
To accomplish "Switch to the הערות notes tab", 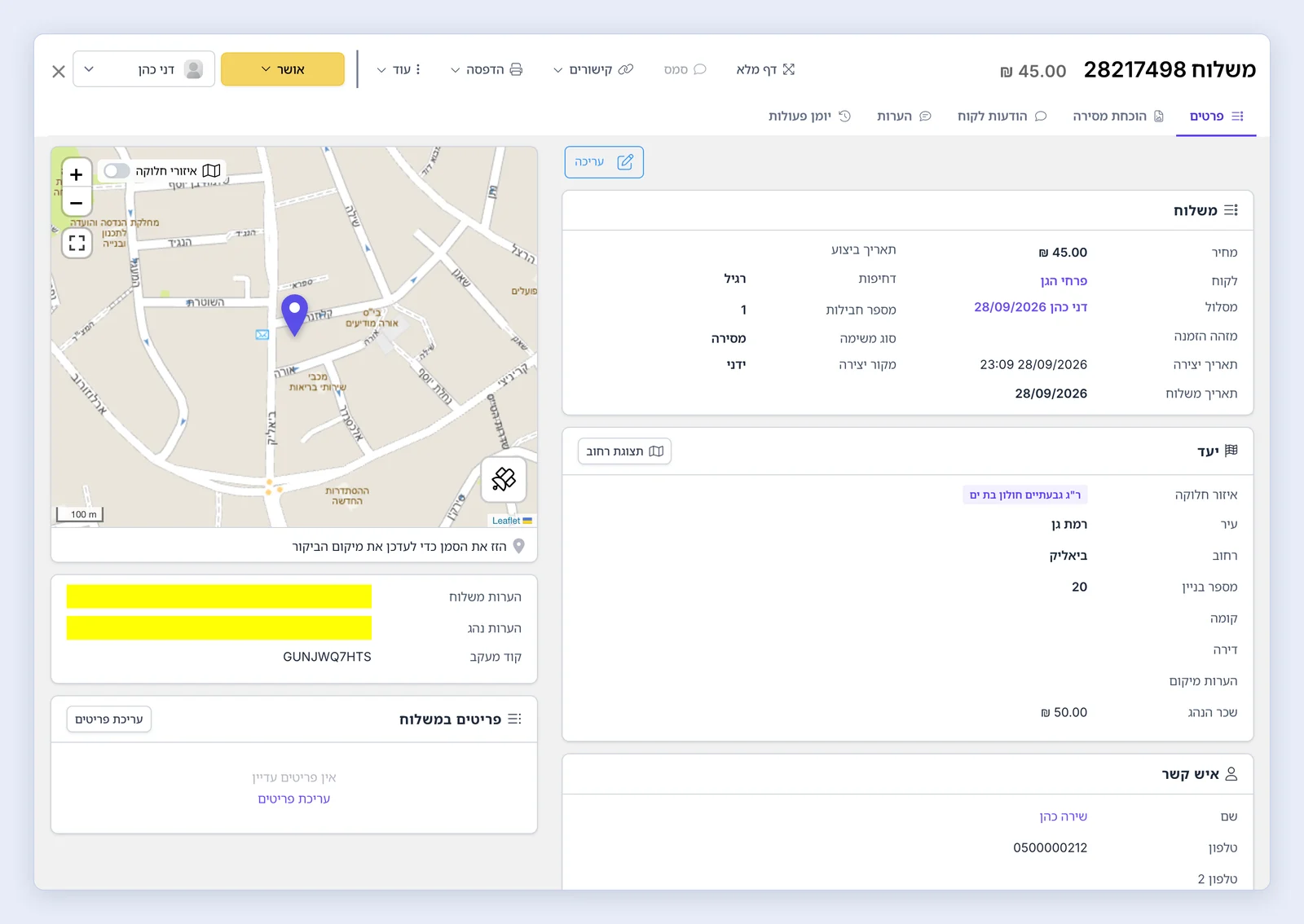I will pyautogui.click(x=904, y=116).
